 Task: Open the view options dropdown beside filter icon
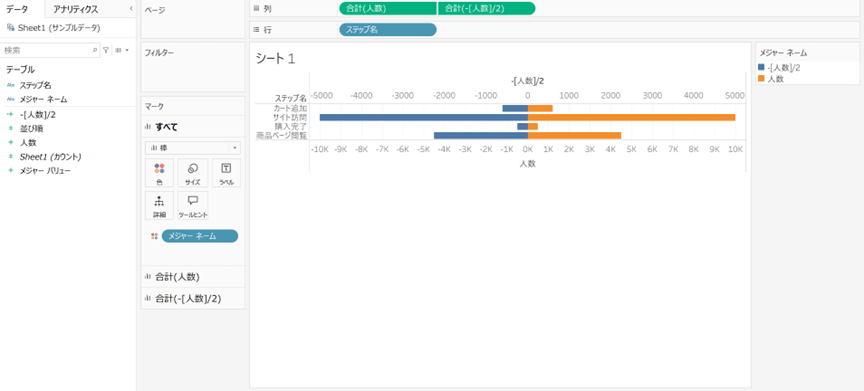(x=122, y=50)
